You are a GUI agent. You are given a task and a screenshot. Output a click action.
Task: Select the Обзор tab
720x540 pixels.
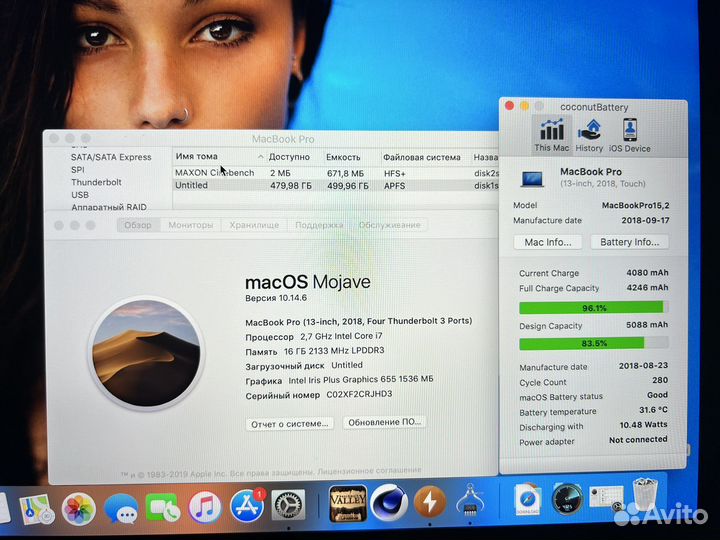coord(138,225)
